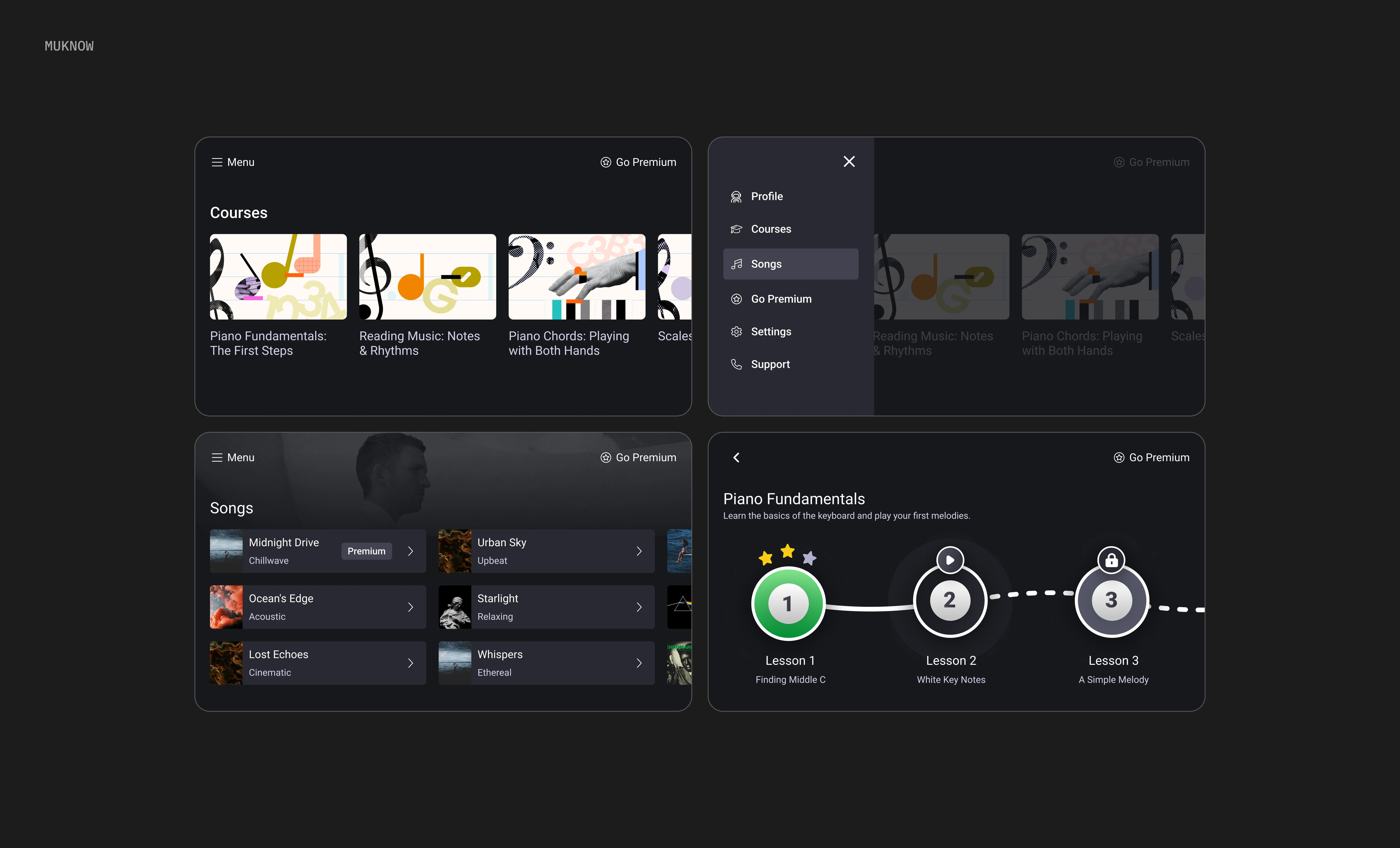
Task: Open the hamburger Menu on the Courses screen
Action: [x=217, y=161]
